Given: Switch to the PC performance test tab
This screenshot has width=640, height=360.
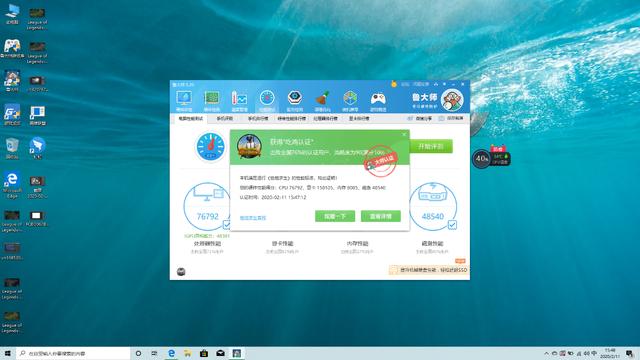Looking at the screenshot, I should (191, 118).
